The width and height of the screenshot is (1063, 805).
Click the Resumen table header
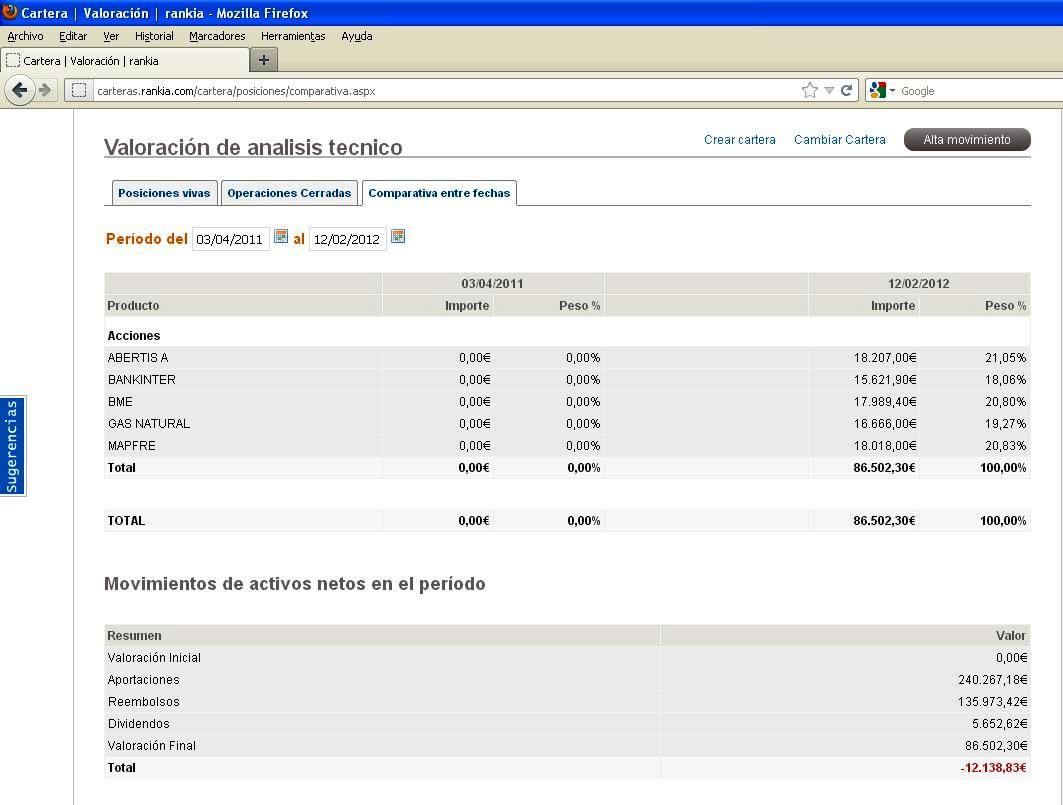point(134,635)
